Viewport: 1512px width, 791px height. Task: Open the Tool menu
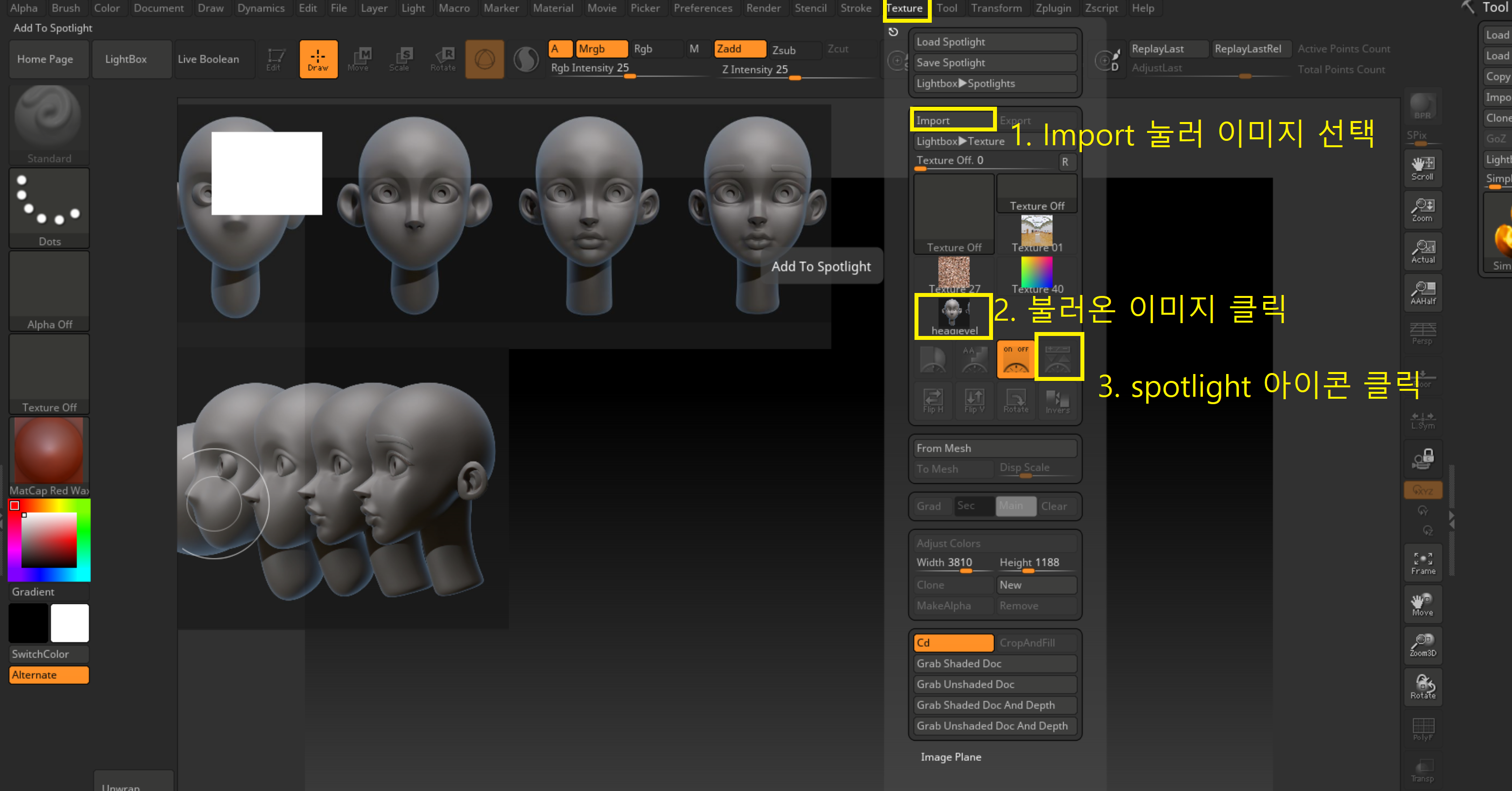click(x=946, y=8)
